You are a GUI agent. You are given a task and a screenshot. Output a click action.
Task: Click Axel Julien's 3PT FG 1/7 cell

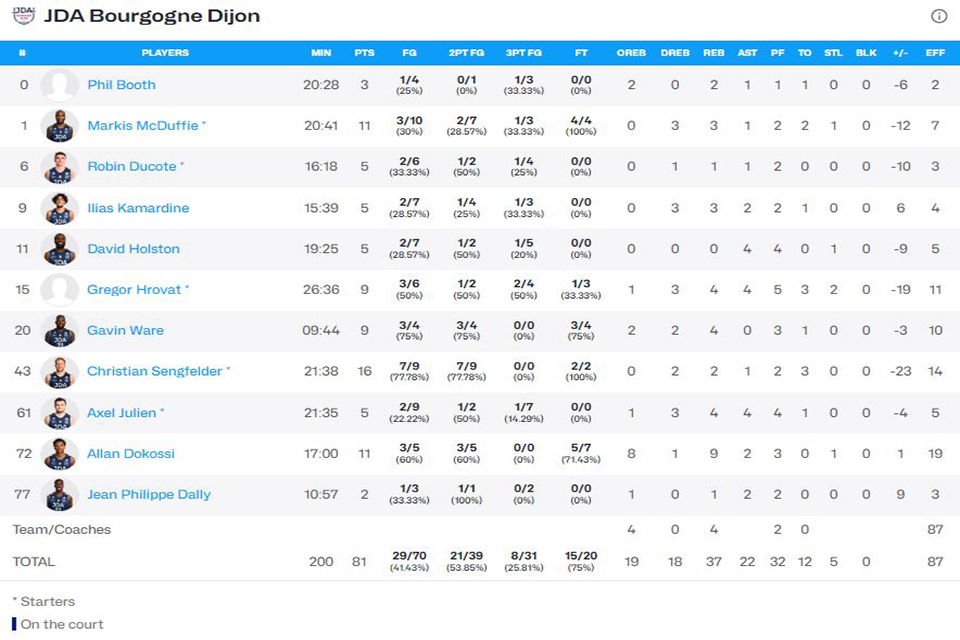tap(523, 412)
